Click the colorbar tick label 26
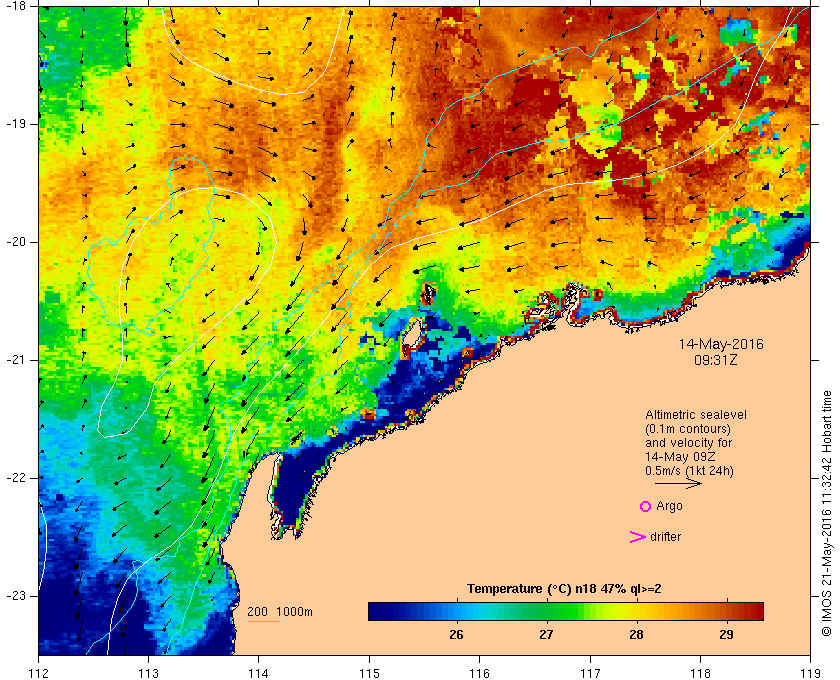 coord(456,635)
